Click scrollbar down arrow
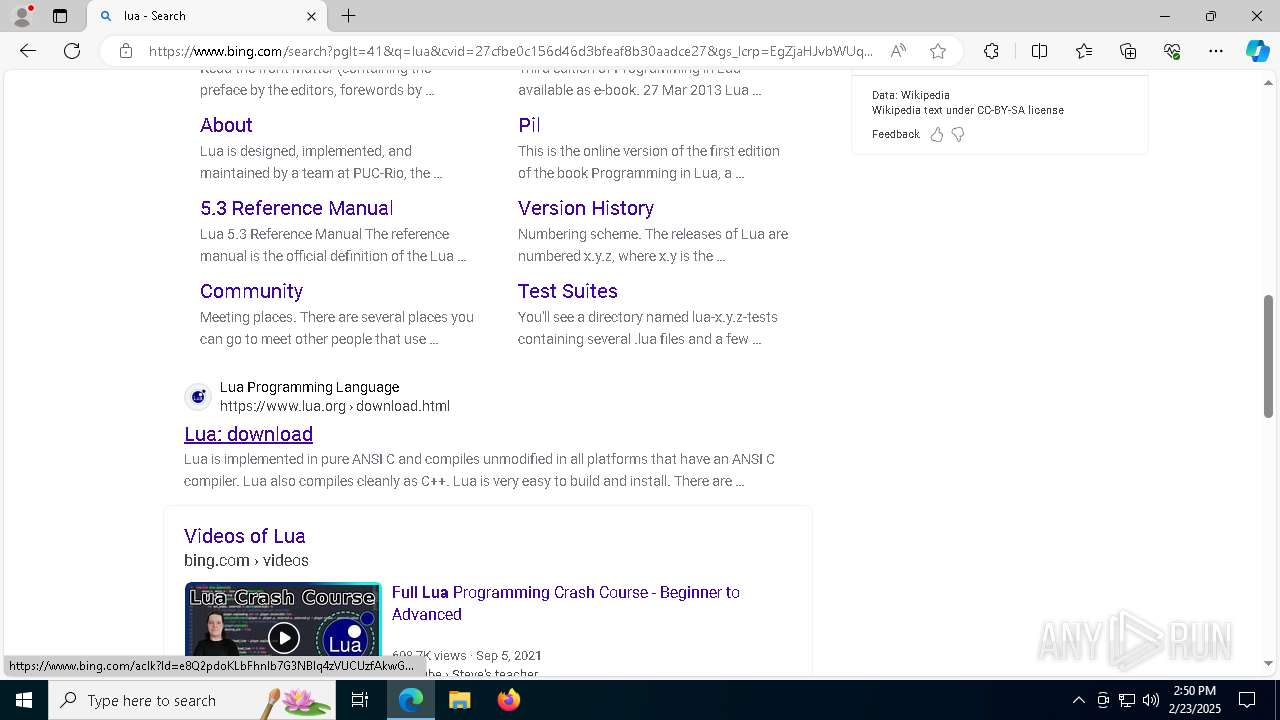Screen dimensions: 1280x720 click(1268, 664)
